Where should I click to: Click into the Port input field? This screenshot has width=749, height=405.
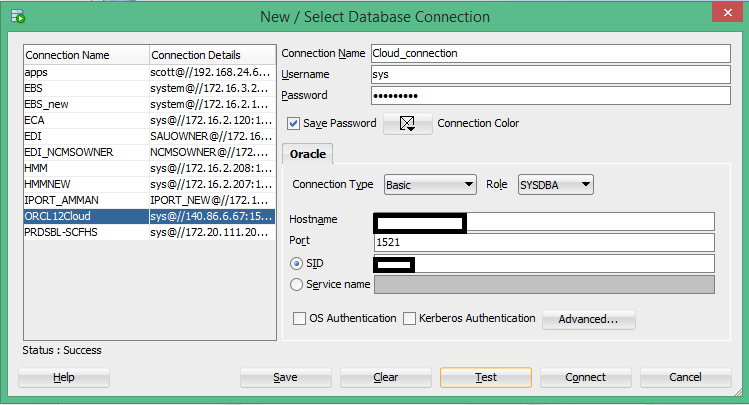click(x=543, y=242)
